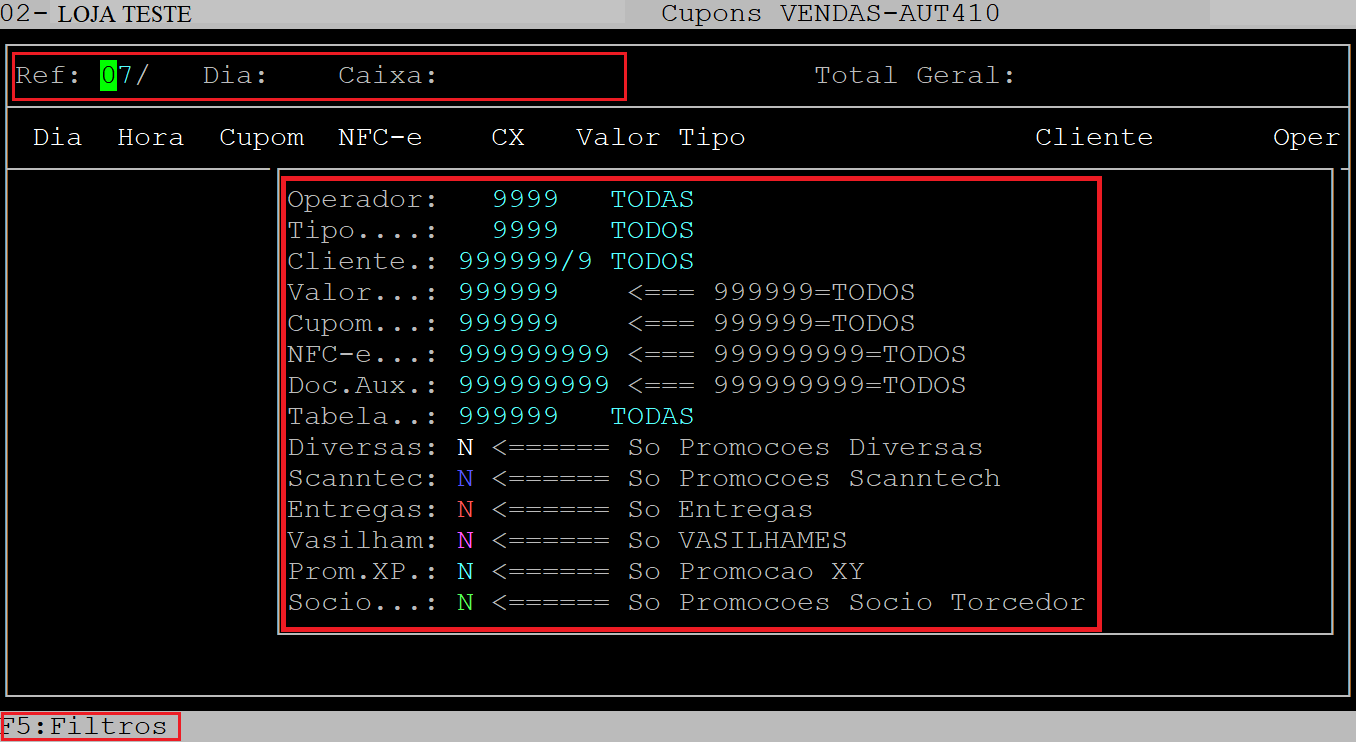The width and height of the screenshot is (1356, 742).
Task: Click '999999=TODOS' hint on Valor row
Action: tap(814, 292)
